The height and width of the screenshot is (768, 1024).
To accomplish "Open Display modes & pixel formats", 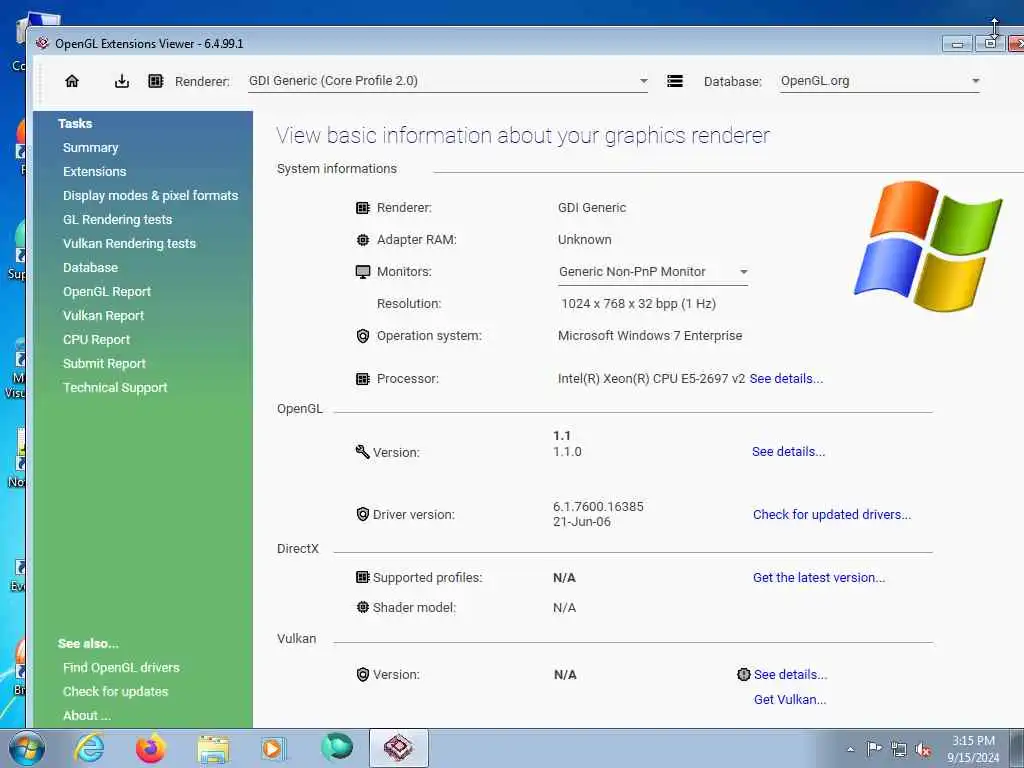I will tap(151, 195).
